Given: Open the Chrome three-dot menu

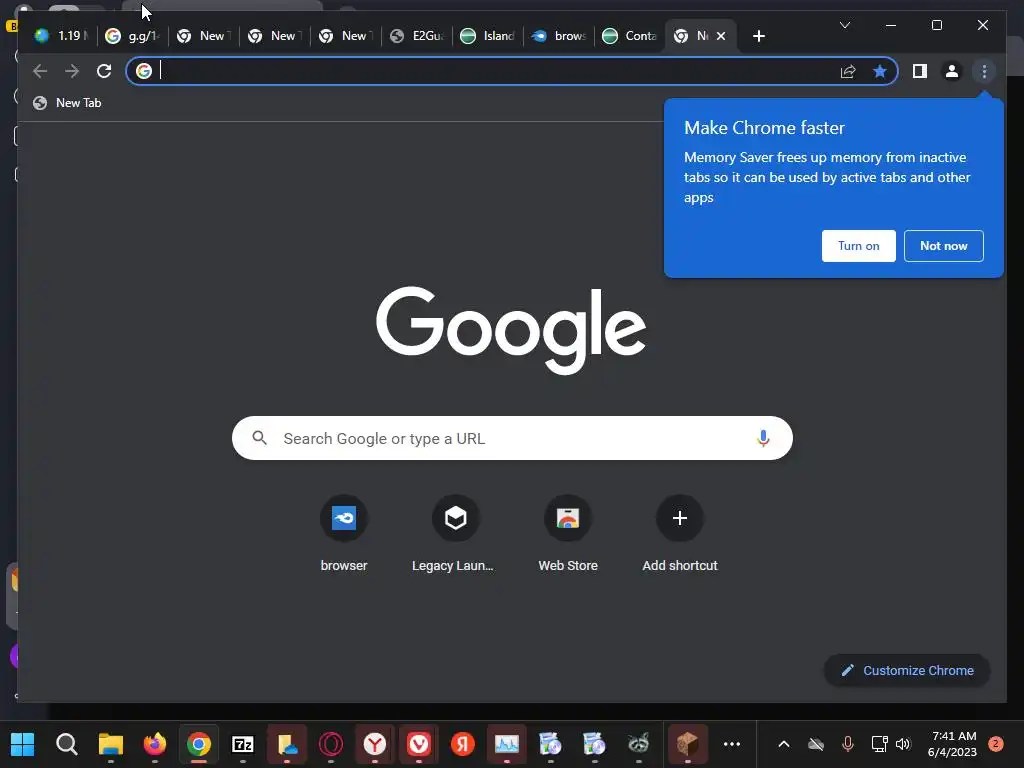Looking at the screenshot, I should (x=984, y=71).
